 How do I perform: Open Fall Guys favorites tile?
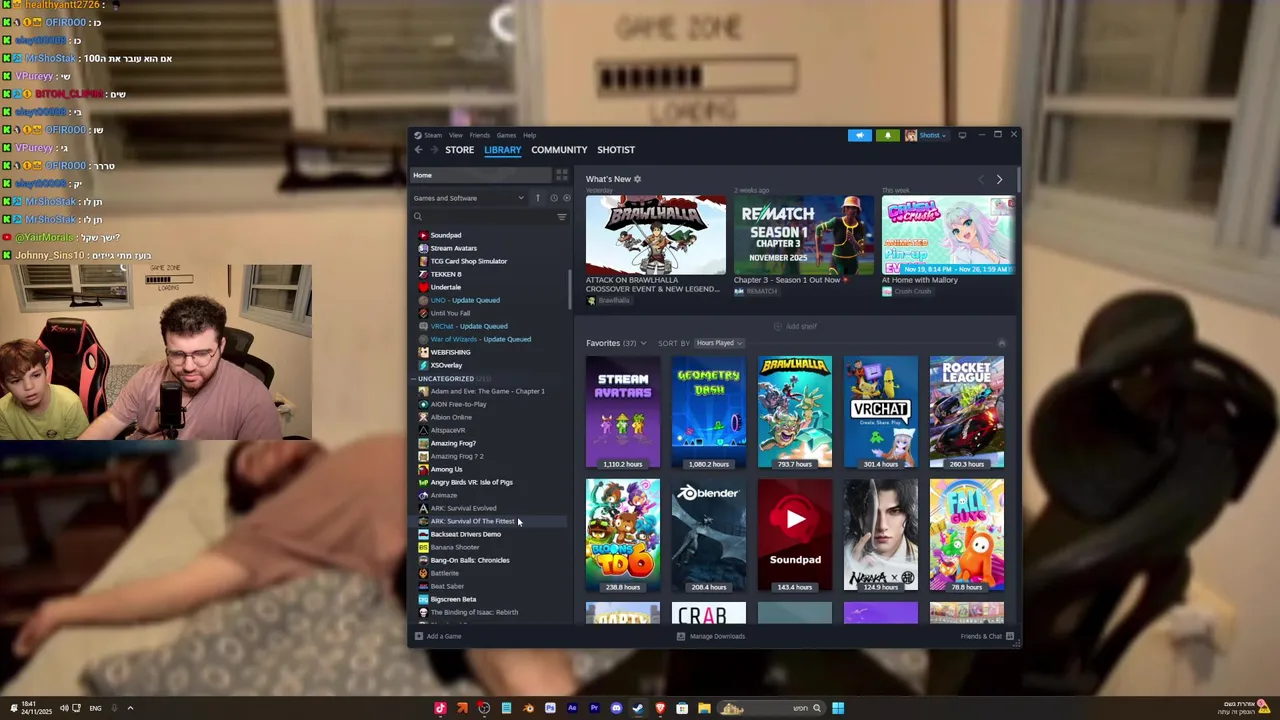click(x=967, y=535)
